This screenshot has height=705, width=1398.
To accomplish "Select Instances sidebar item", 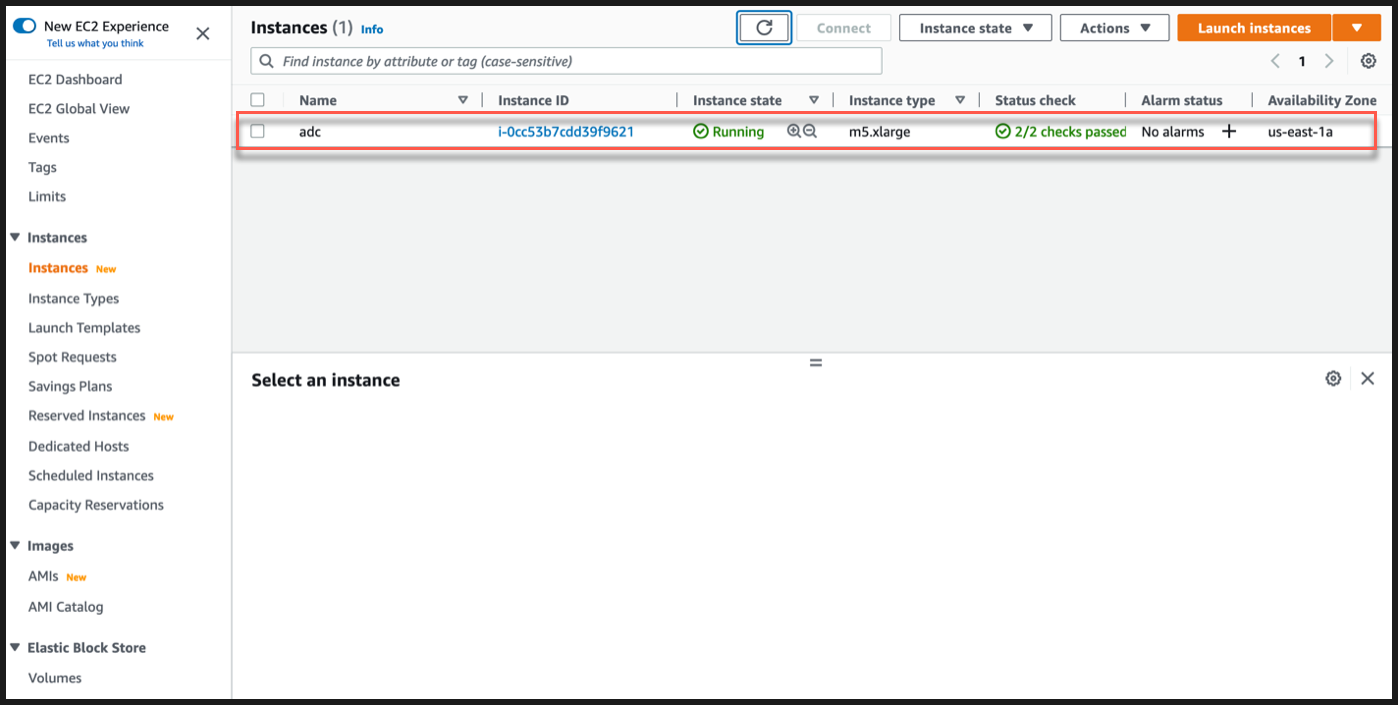I will 58,268.
